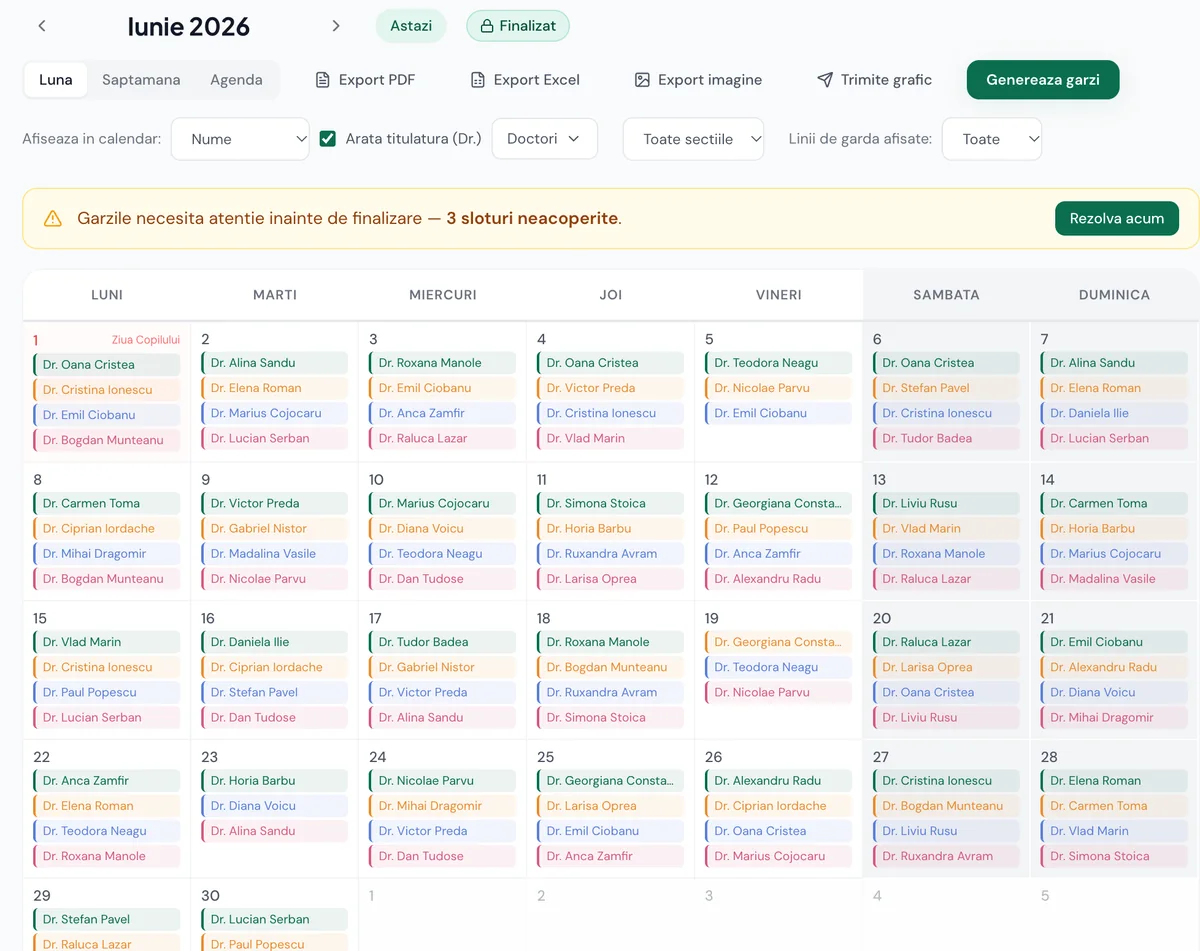The width and height of the screenshot is (1200, 951).
Task: Select Dr. Stefan Pavel on June 29
Action: [106, 920]
